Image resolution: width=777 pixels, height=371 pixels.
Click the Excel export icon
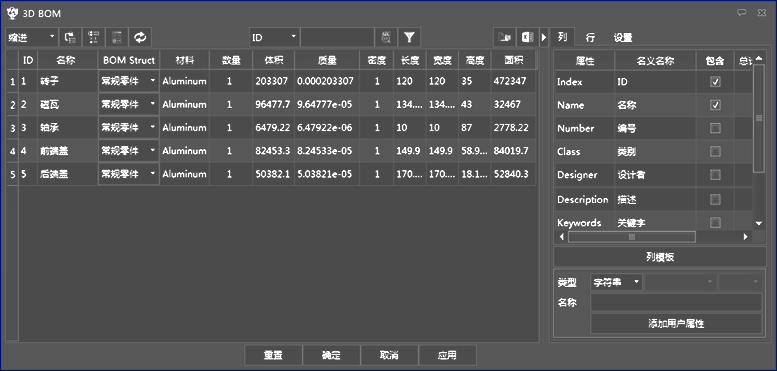[x=528, y=37]
